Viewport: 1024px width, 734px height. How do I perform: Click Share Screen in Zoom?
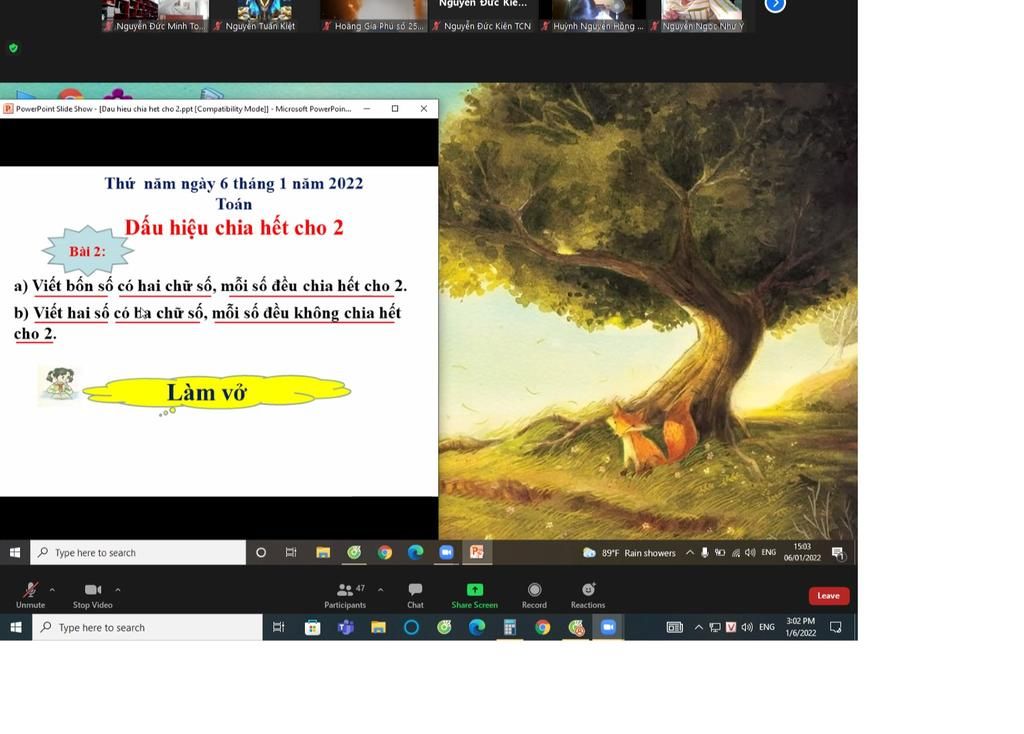tap(475, 594)
